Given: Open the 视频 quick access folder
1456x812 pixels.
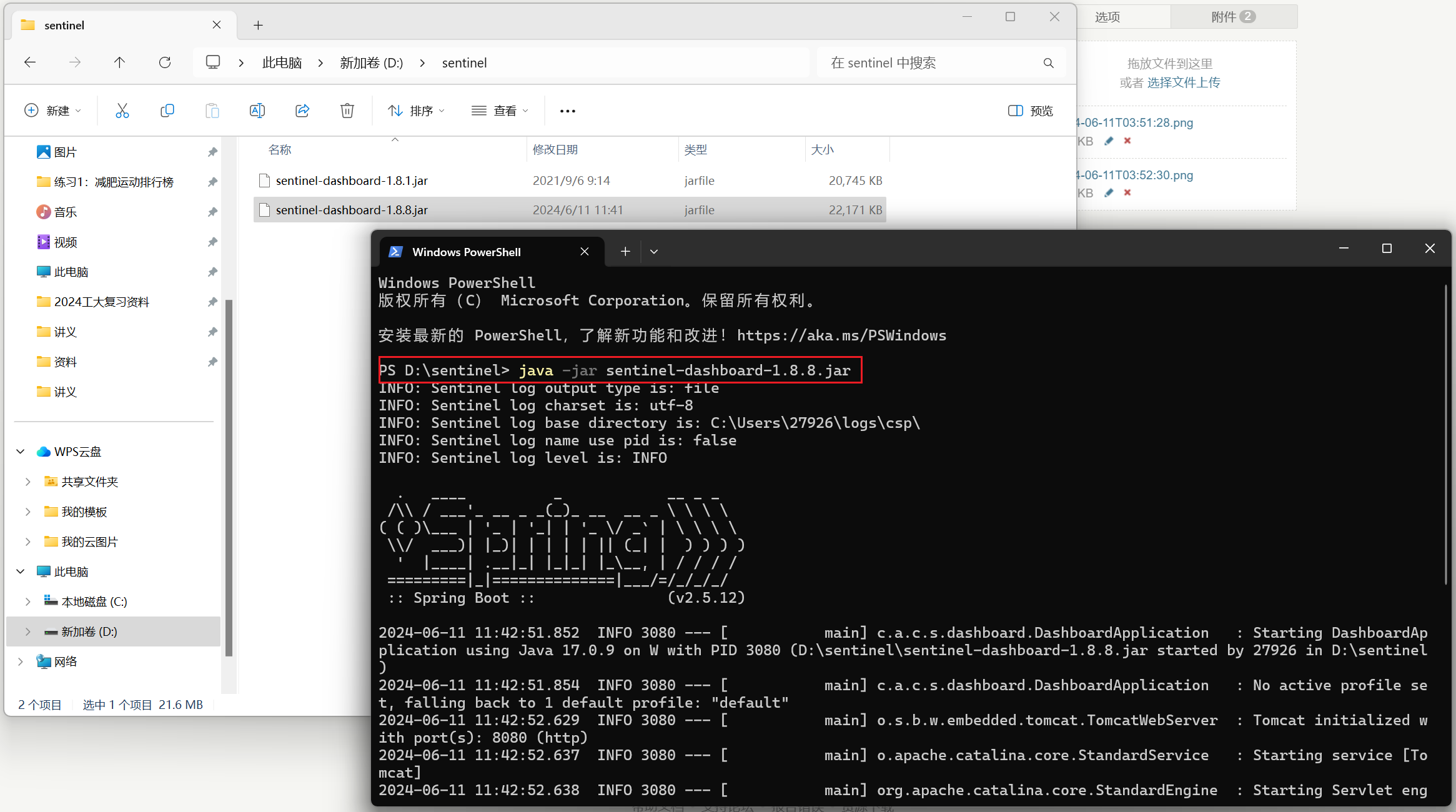Looking at the screenshot, I should pos(65,242).
